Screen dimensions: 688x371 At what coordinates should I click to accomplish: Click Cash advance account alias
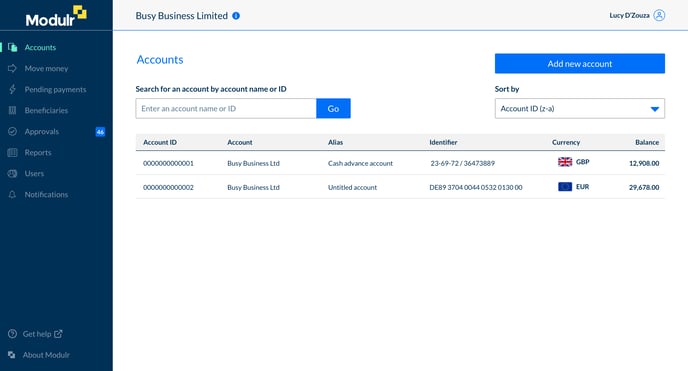click(360, 163)
